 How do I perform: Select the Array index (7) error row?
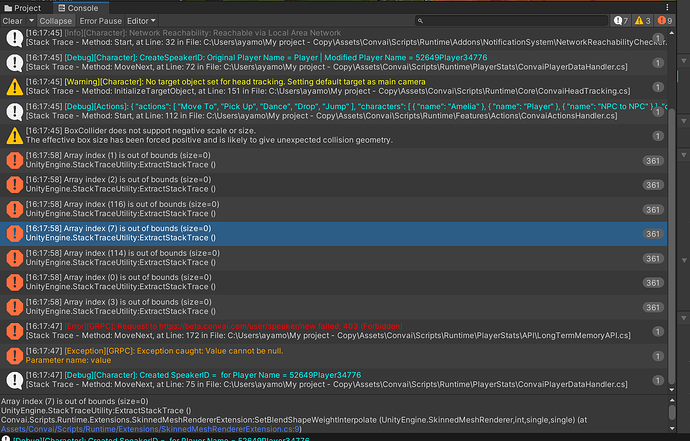[300, 234]
